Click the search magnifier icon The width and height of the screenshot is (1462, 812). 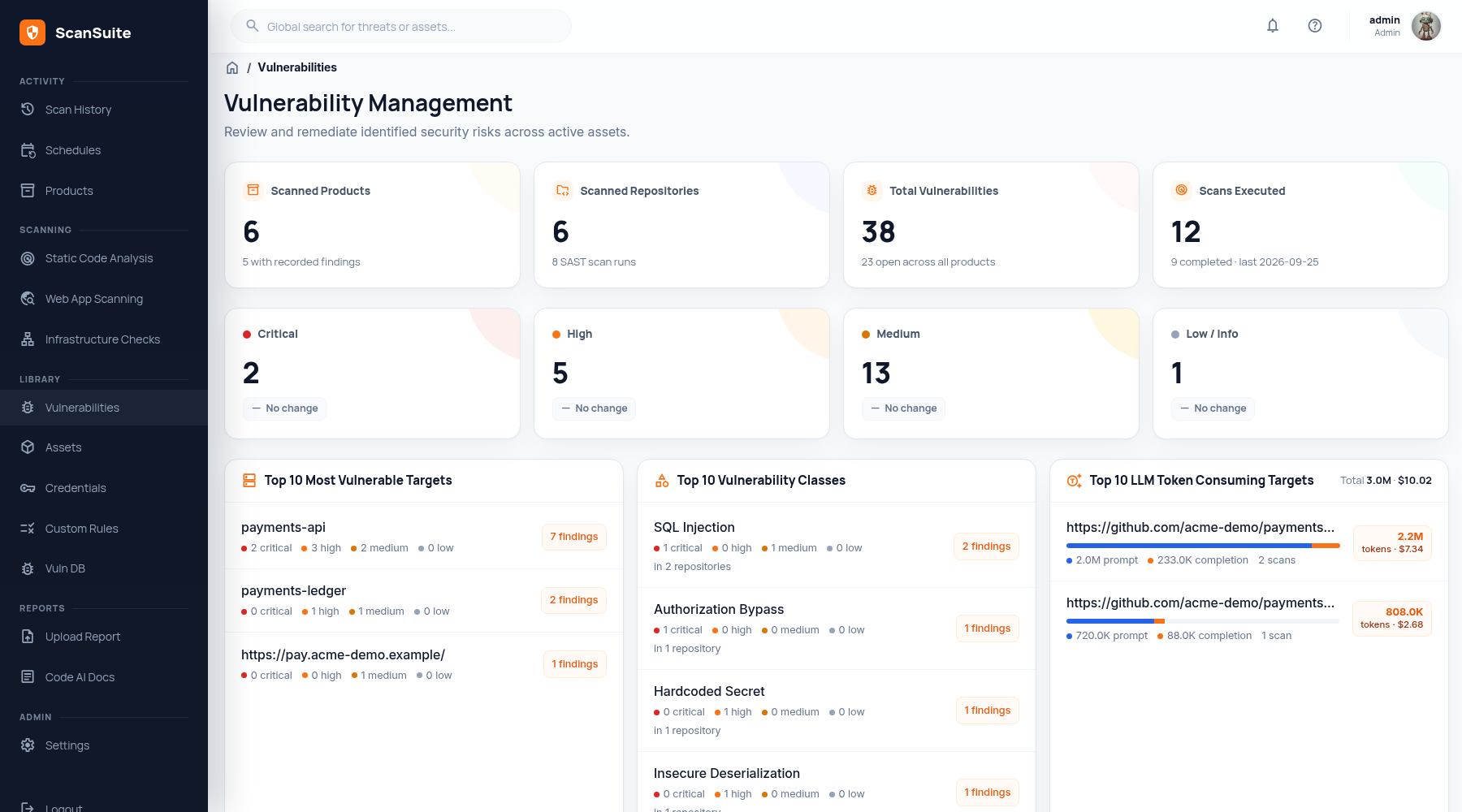(253, 26)
